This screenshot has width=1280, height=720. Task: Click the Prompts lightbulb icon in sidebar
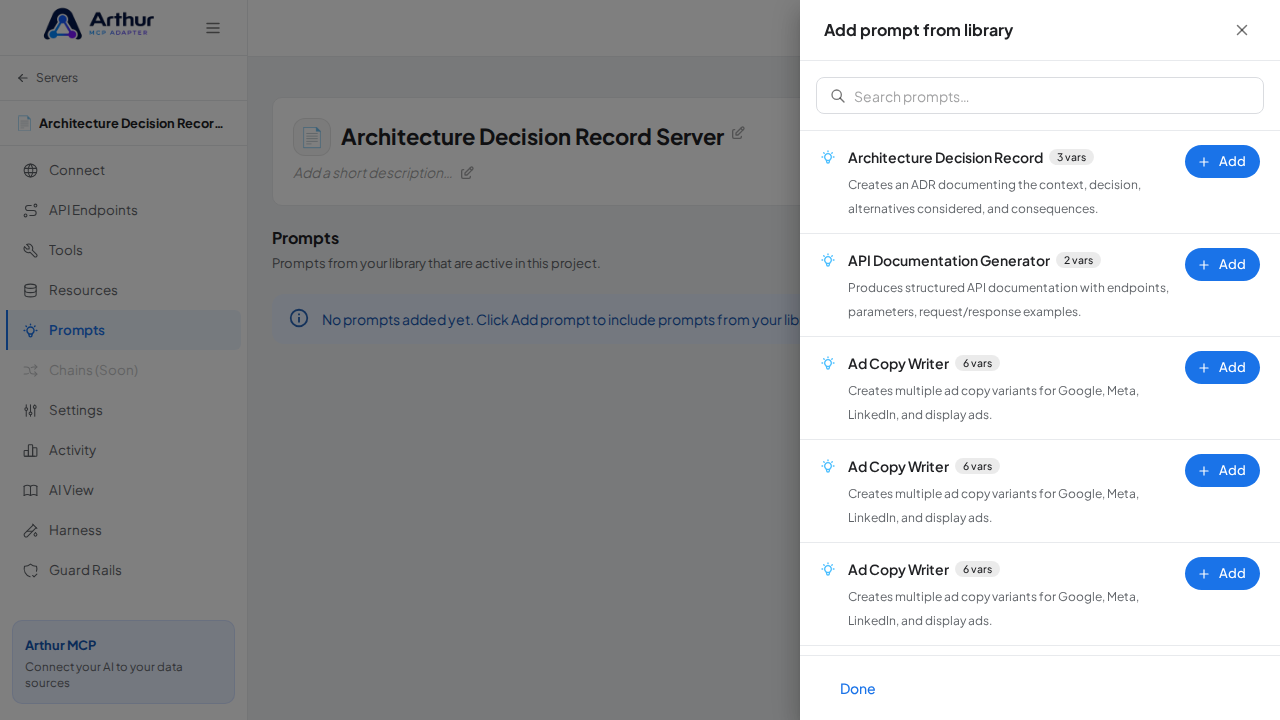[31, 330]
